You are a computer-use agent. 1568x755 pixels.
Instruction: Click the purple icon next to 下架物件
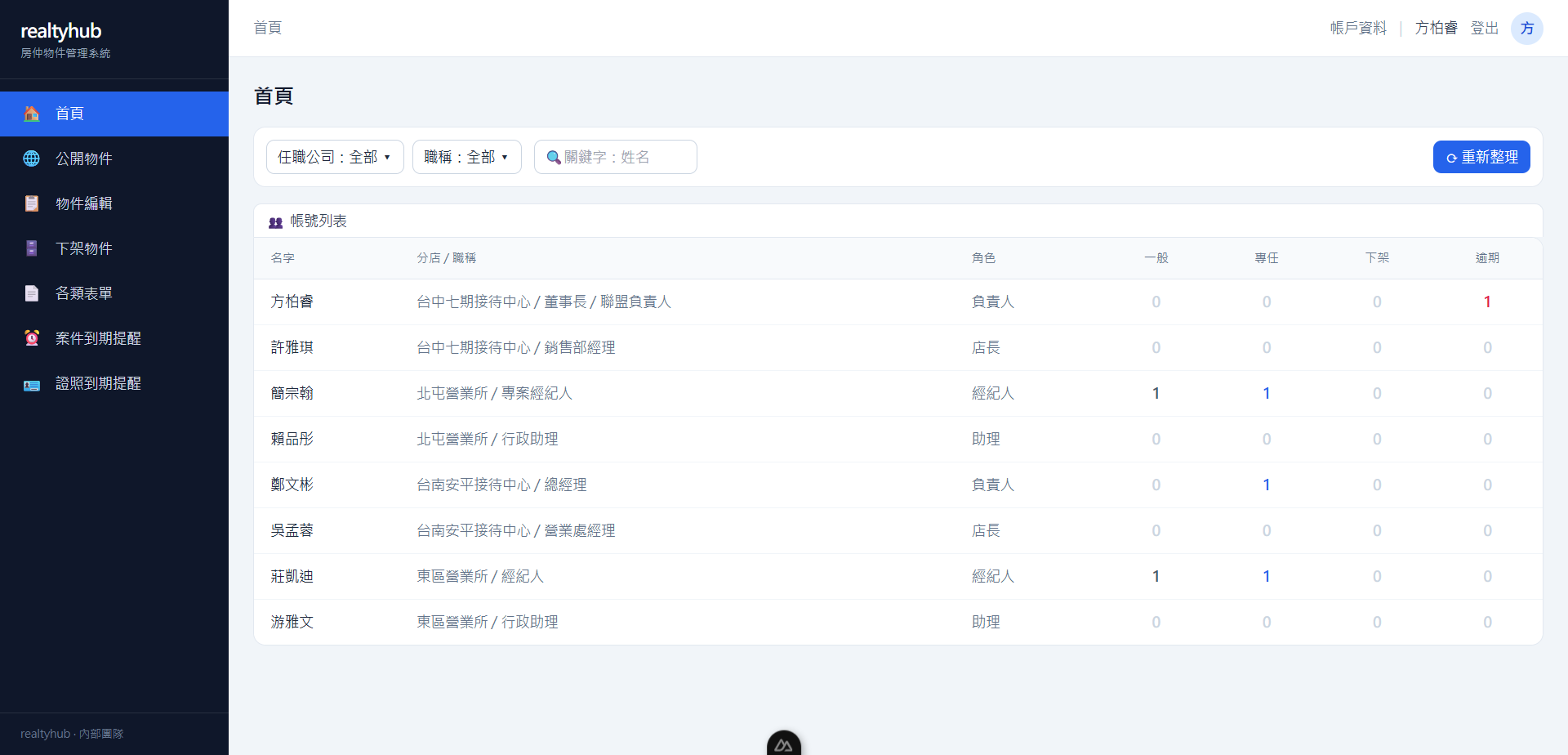pos(32,248)
